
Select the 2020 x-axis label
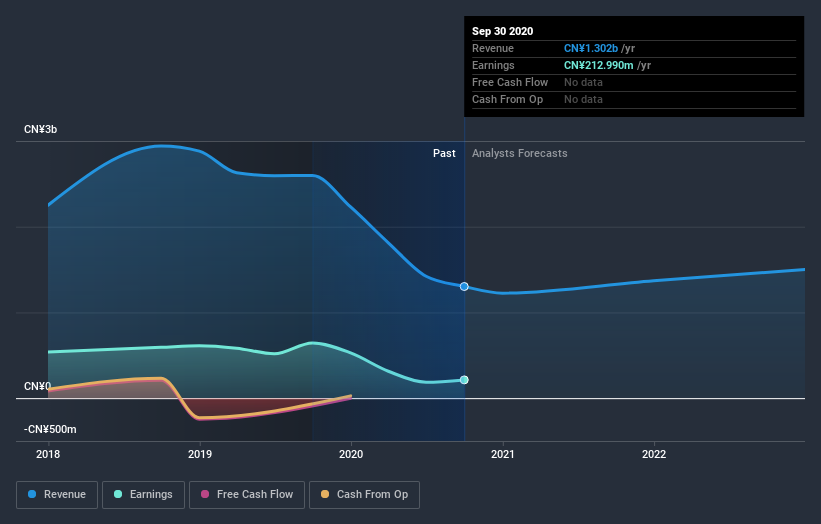[x=351, y=454]
